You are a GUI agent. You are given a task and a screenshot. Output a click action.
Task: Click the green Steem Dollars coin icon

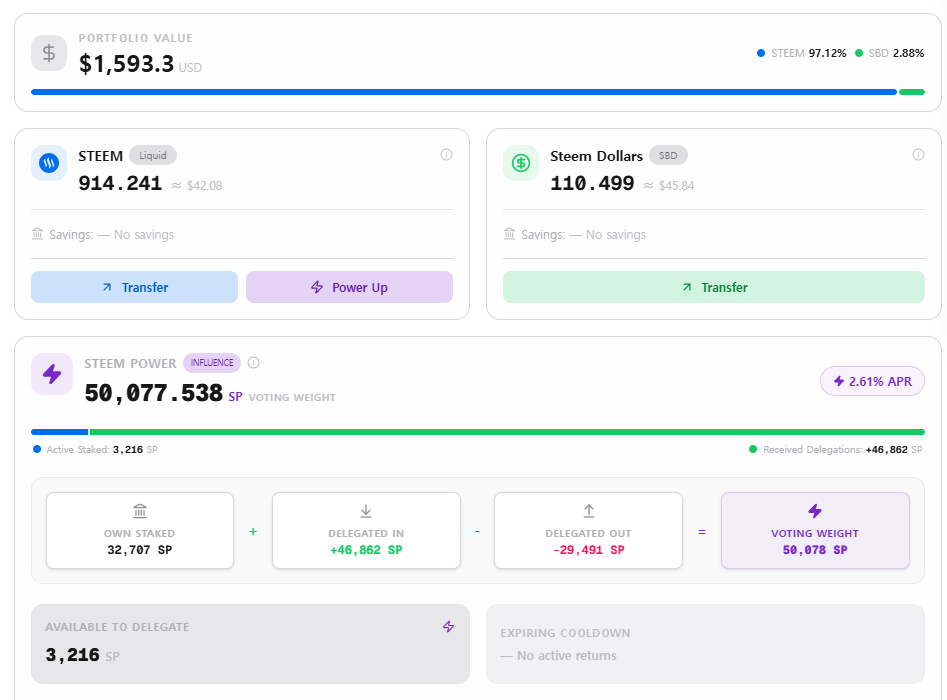click(521, 163)
